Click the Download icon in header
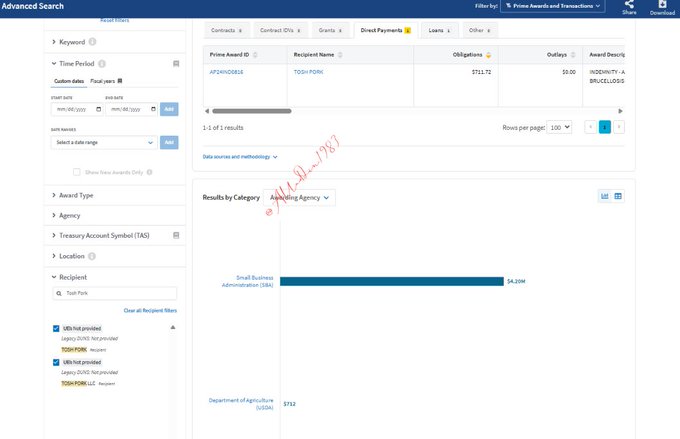 pyautogui.click(x=662, y=5)
